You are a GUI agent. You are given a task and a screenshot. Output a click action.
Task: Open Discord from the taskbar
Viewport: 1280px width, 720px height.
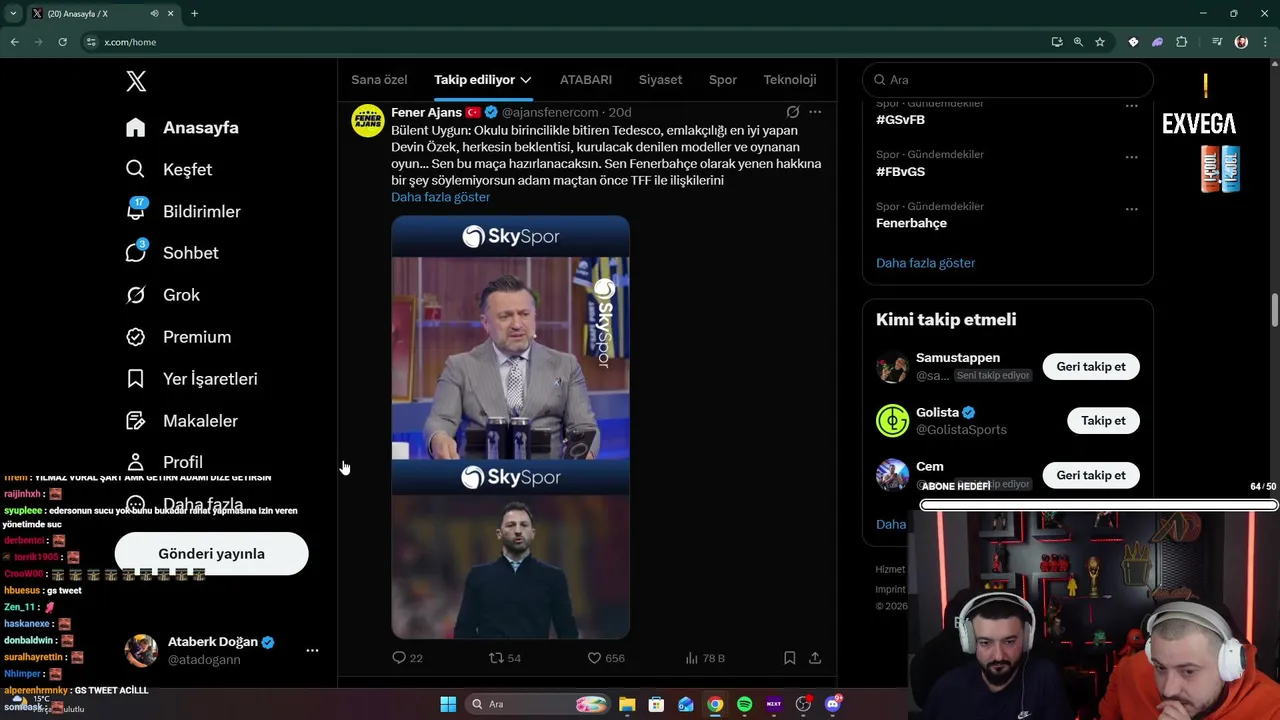click(x=832, y=704)
